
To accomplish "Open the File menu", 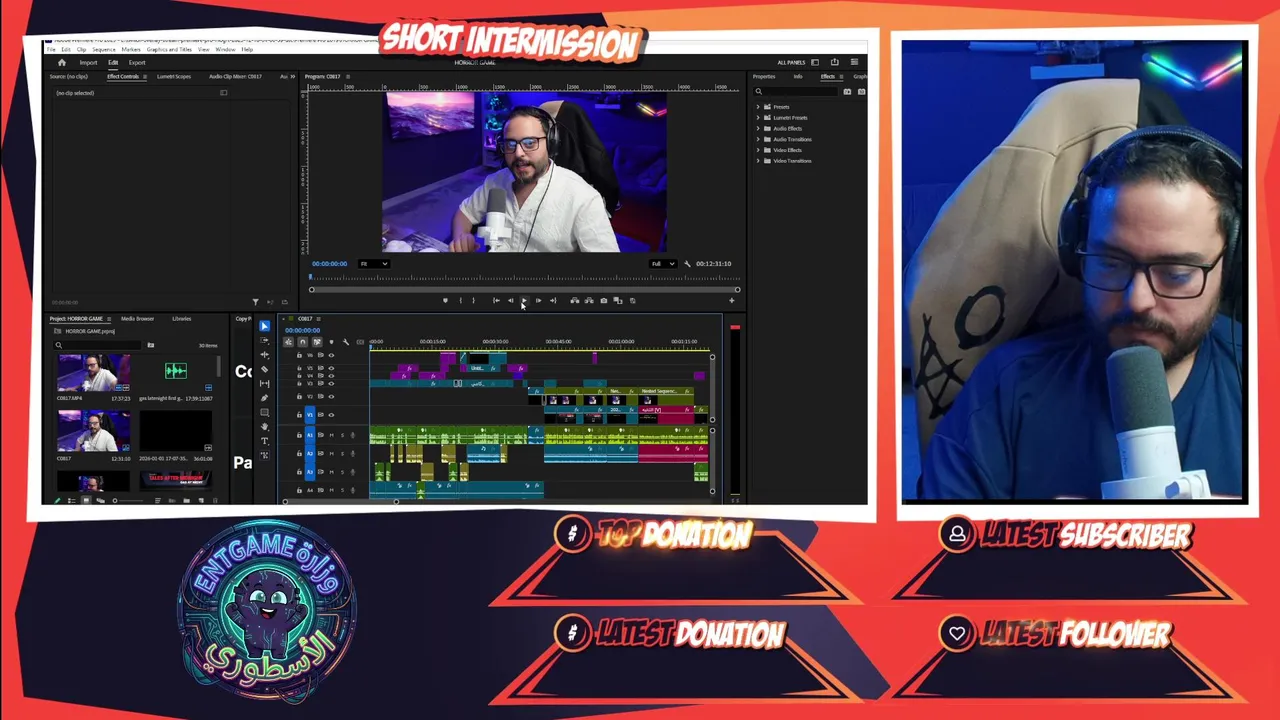I will 50,49.
